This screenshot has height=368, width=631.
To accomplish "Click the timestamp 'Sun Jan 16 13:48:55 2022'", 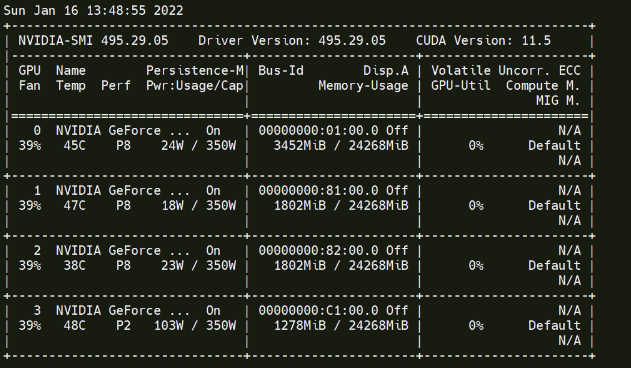I will click(93, 10).
